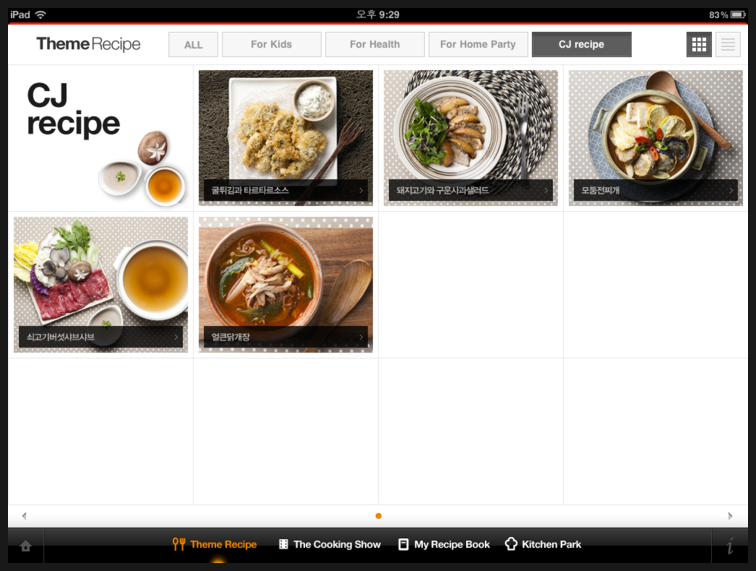Select the For Home Party tab
The width and height of the screenshot is (756, 571).
[x=478, y=44]
